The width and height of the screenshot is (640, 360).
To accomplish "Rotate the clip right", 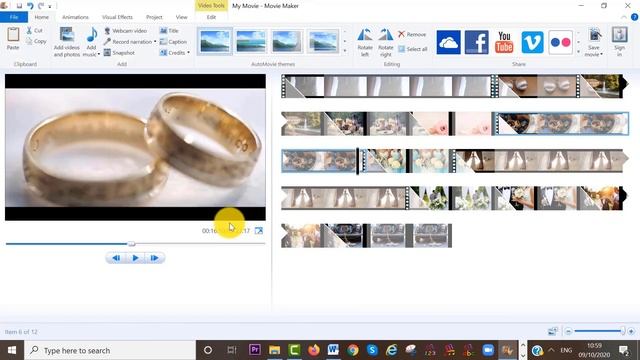I will pos(385,42).
